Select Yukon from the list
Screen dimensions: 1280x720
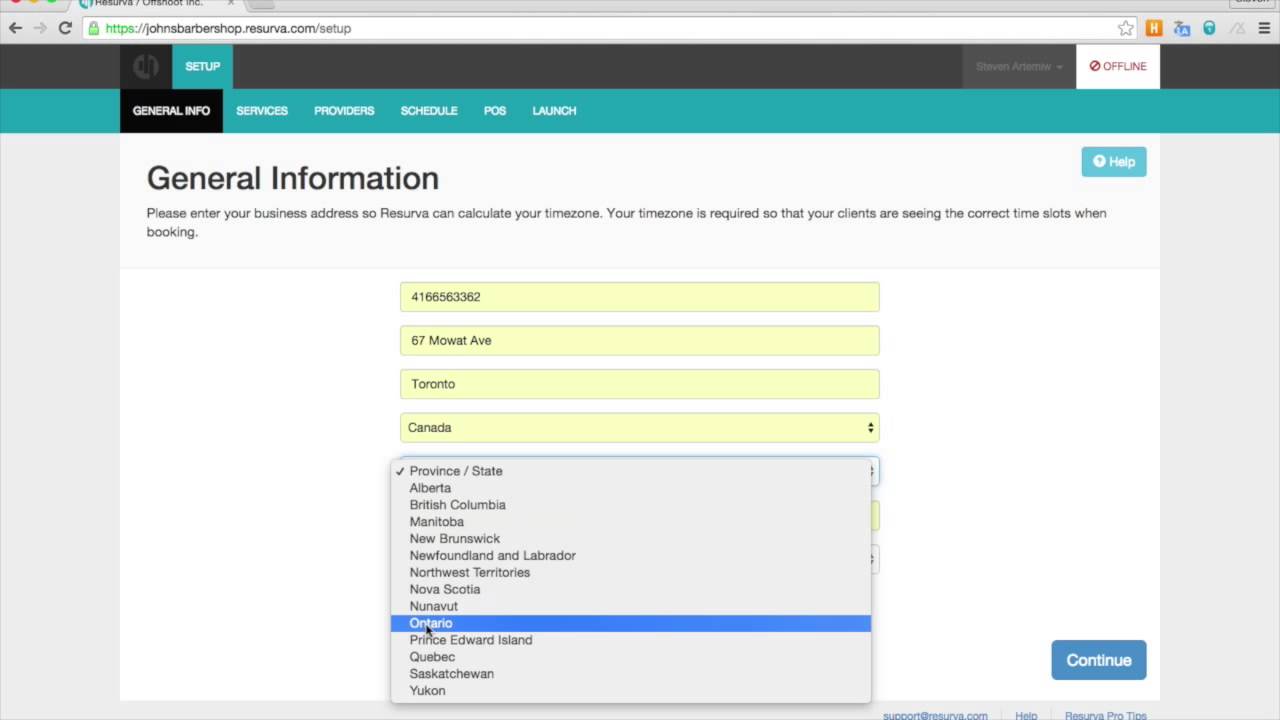pyautogui.click(x=631, y=691)
